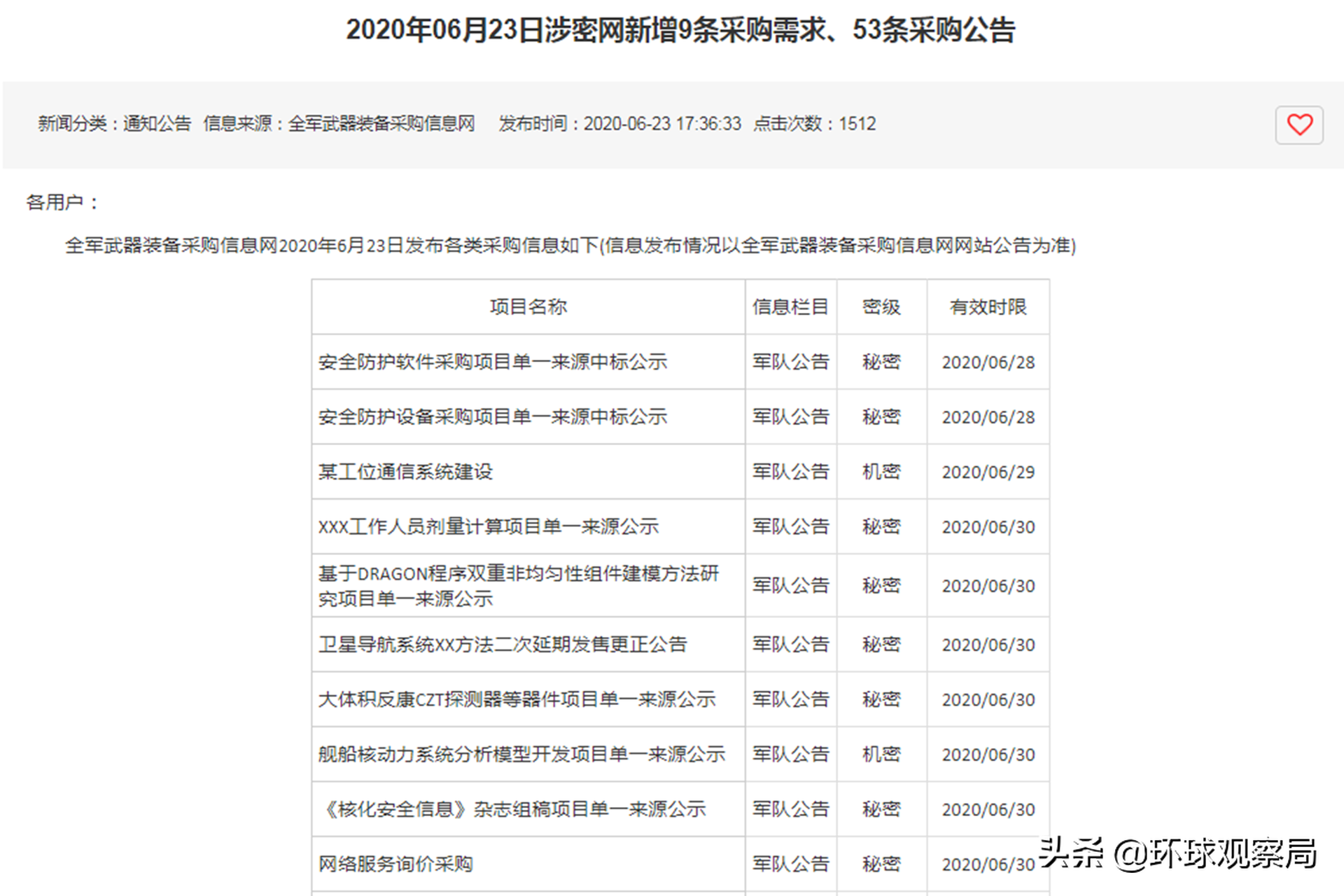Screen dimensions: 1344x896
Task: Click 新闻分类：通知公告 text
Action: click(x=115, y=124)
